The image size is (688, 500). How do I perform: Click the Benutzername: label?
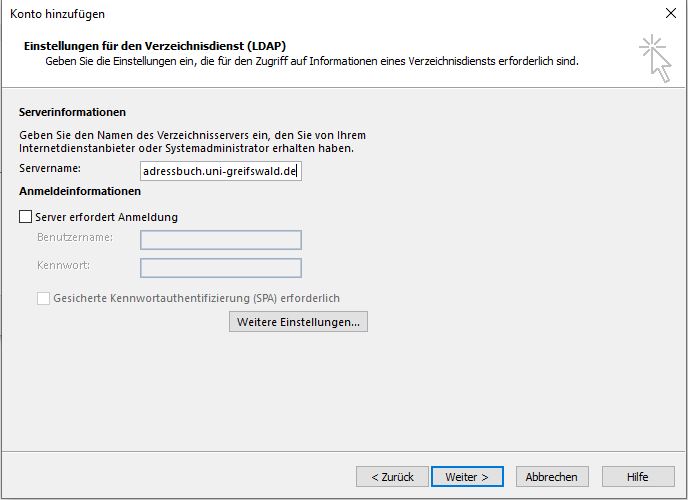[74, 238]
